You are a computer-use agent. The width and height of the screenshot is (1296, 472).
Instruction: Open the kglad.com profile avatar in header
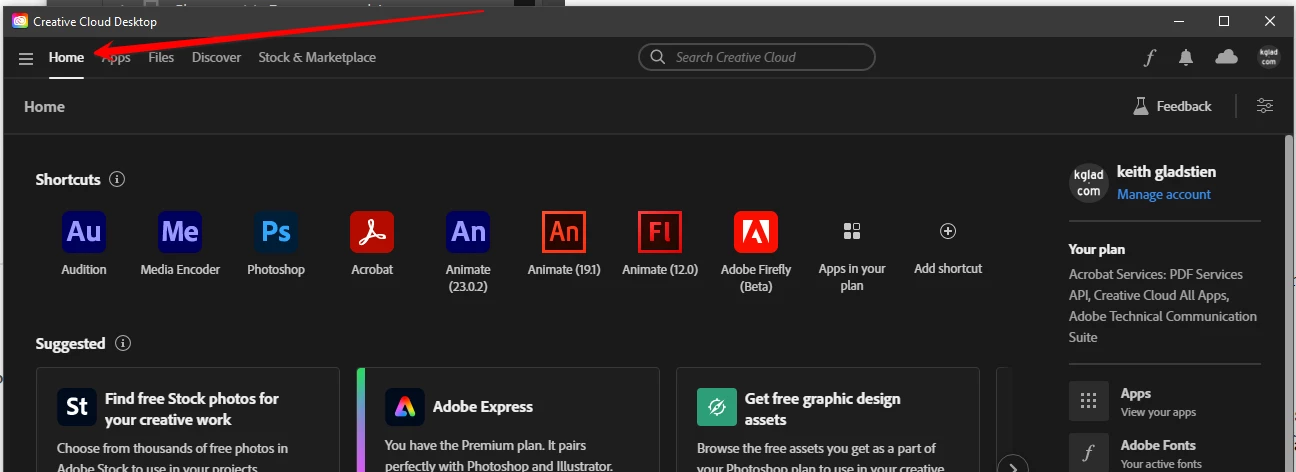pos(1268,57)
